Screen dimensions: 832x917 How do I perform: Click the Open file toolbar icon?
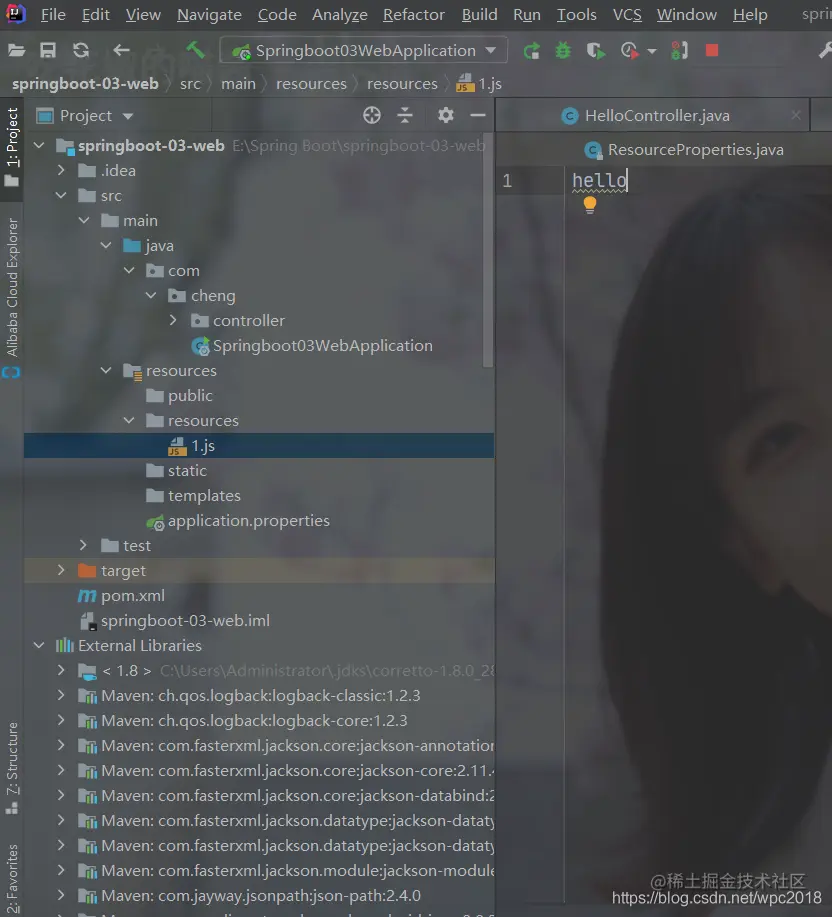16,51
